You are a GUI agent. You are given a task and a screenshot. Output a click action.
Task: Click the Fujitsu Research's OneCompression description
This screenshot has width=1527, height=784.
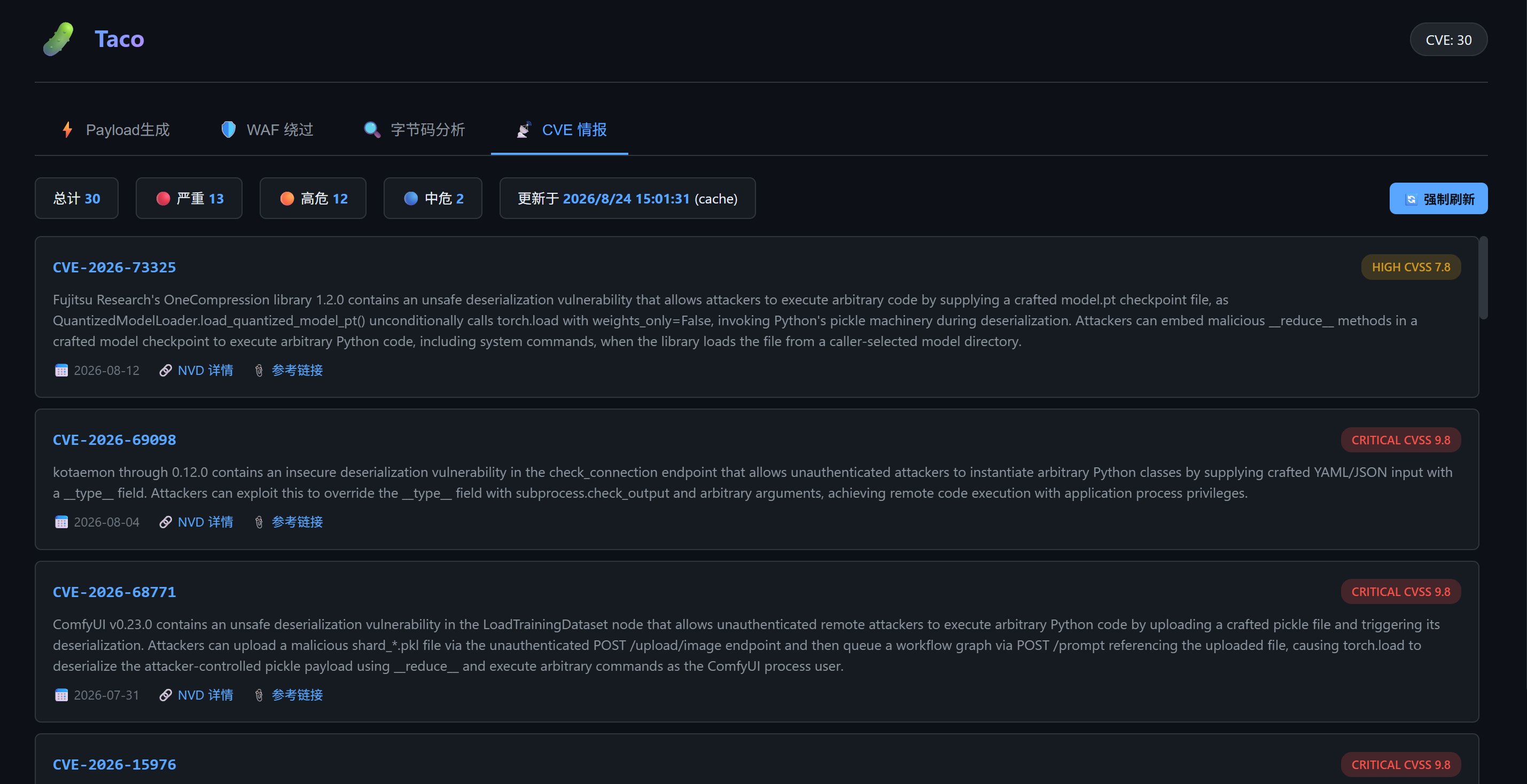tap(735, 320)
